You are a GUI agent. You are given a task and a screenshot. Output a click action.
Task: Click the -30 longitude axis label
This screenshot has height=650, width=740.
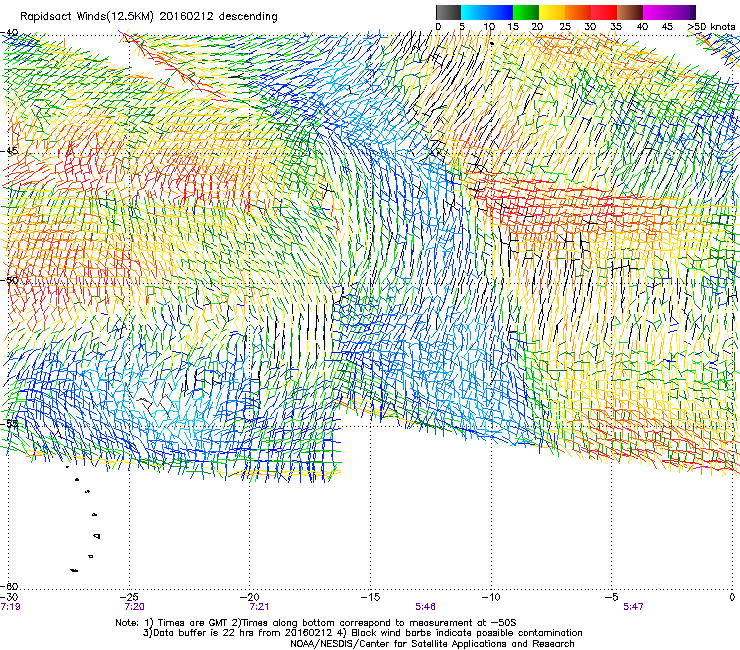point(9,597)
